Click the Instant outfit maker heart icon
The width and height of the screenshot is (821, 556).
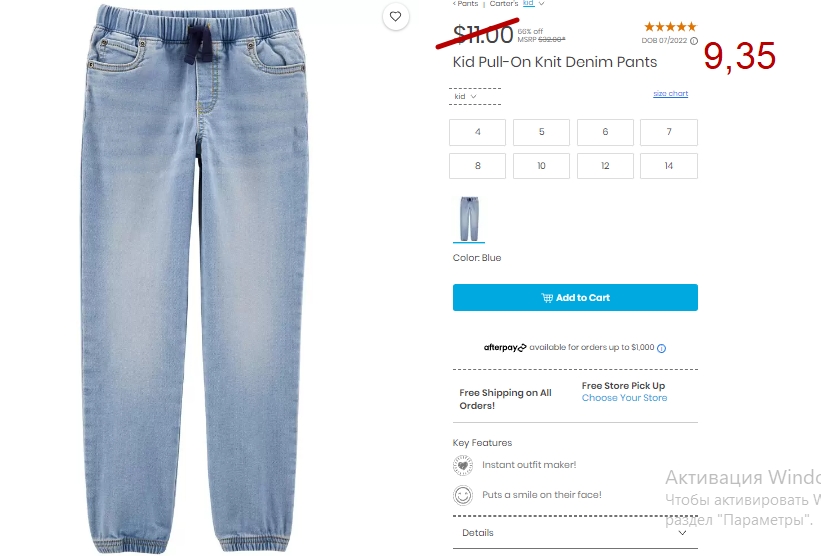pos(463,465)
